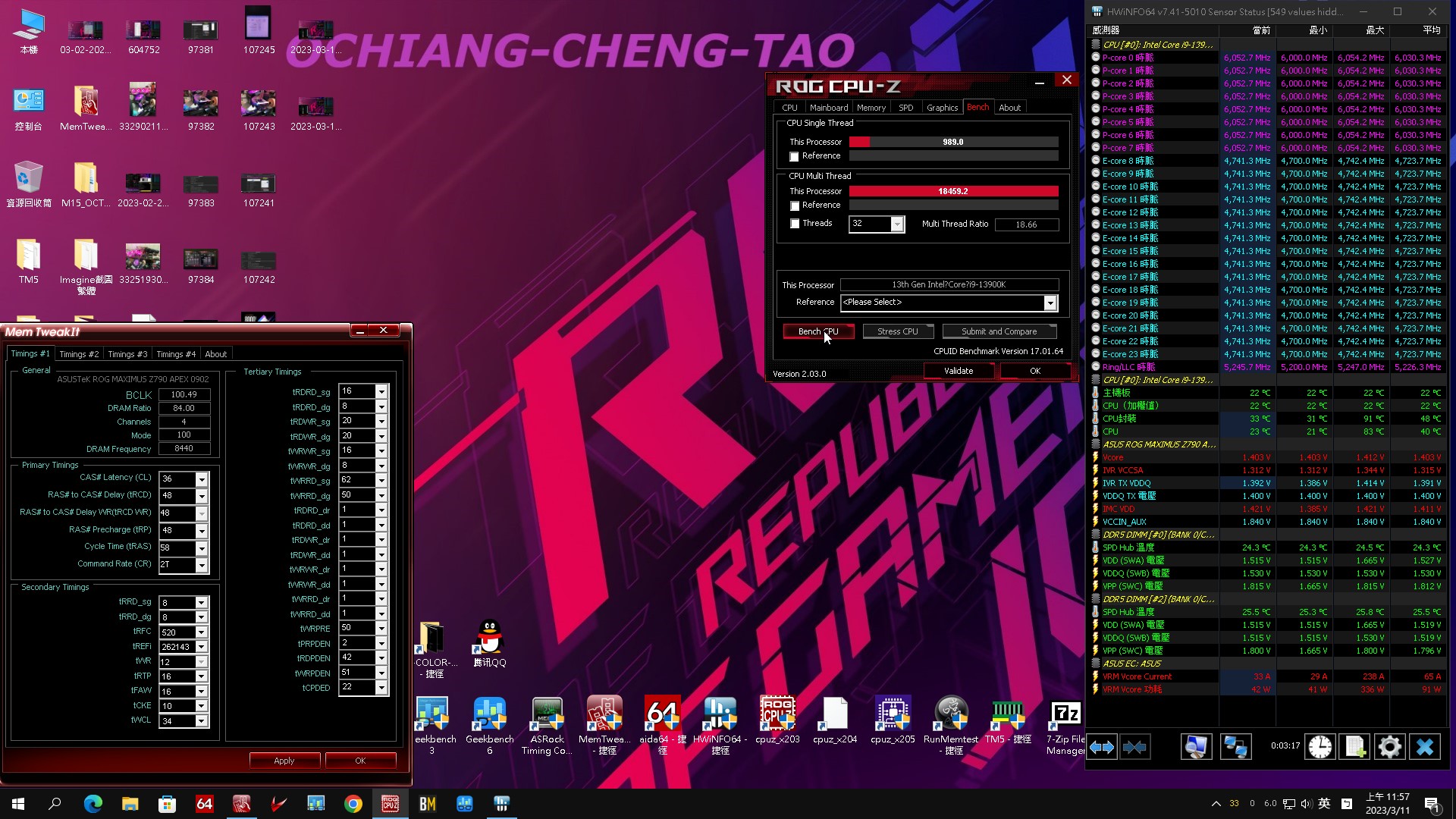Switch to the CPU tab in CPU-Z
Viewport: 1456px width, 819px height.
(789, 108)
